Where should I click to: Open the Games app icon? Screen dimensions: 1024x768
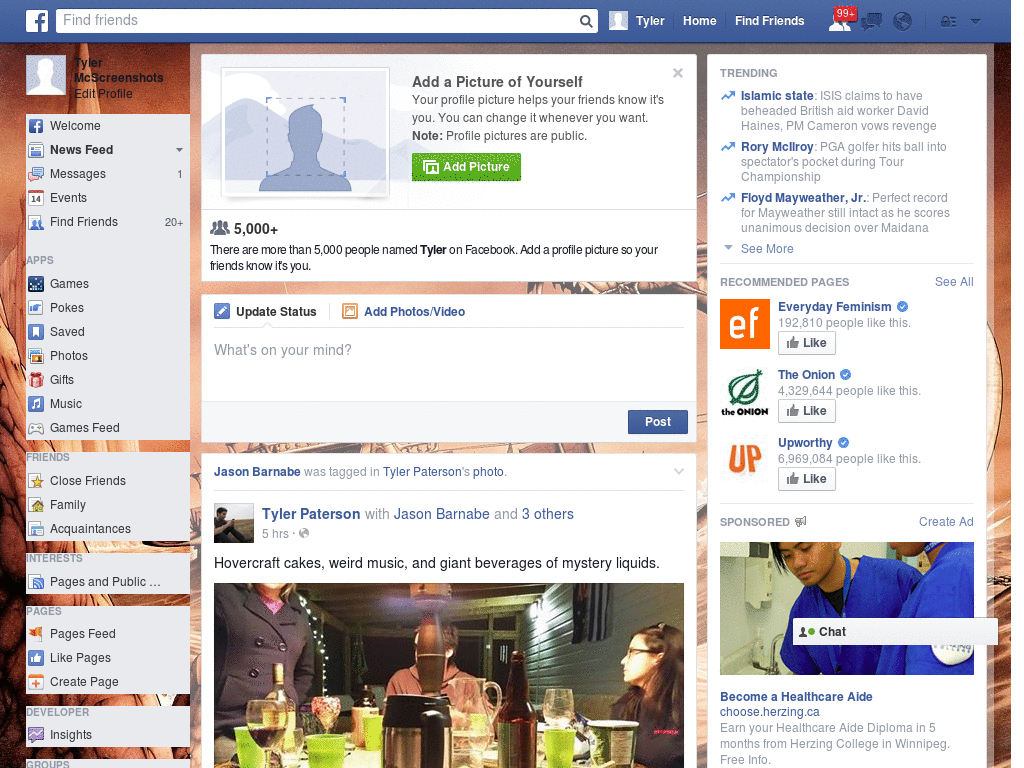click(x=36, y=284)
